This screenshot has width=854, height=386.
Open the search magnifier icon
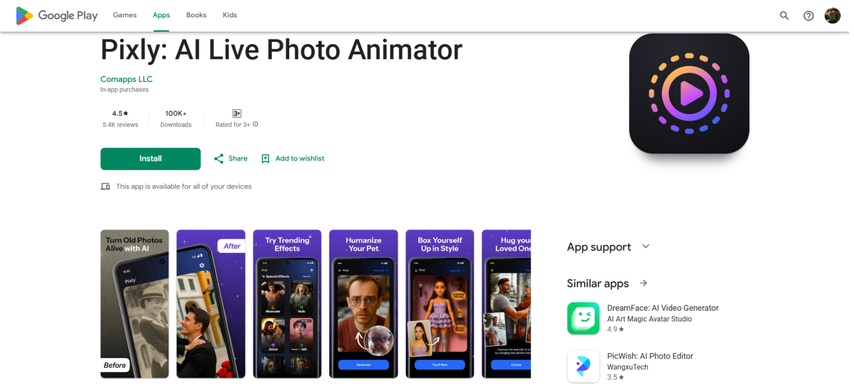784,16
